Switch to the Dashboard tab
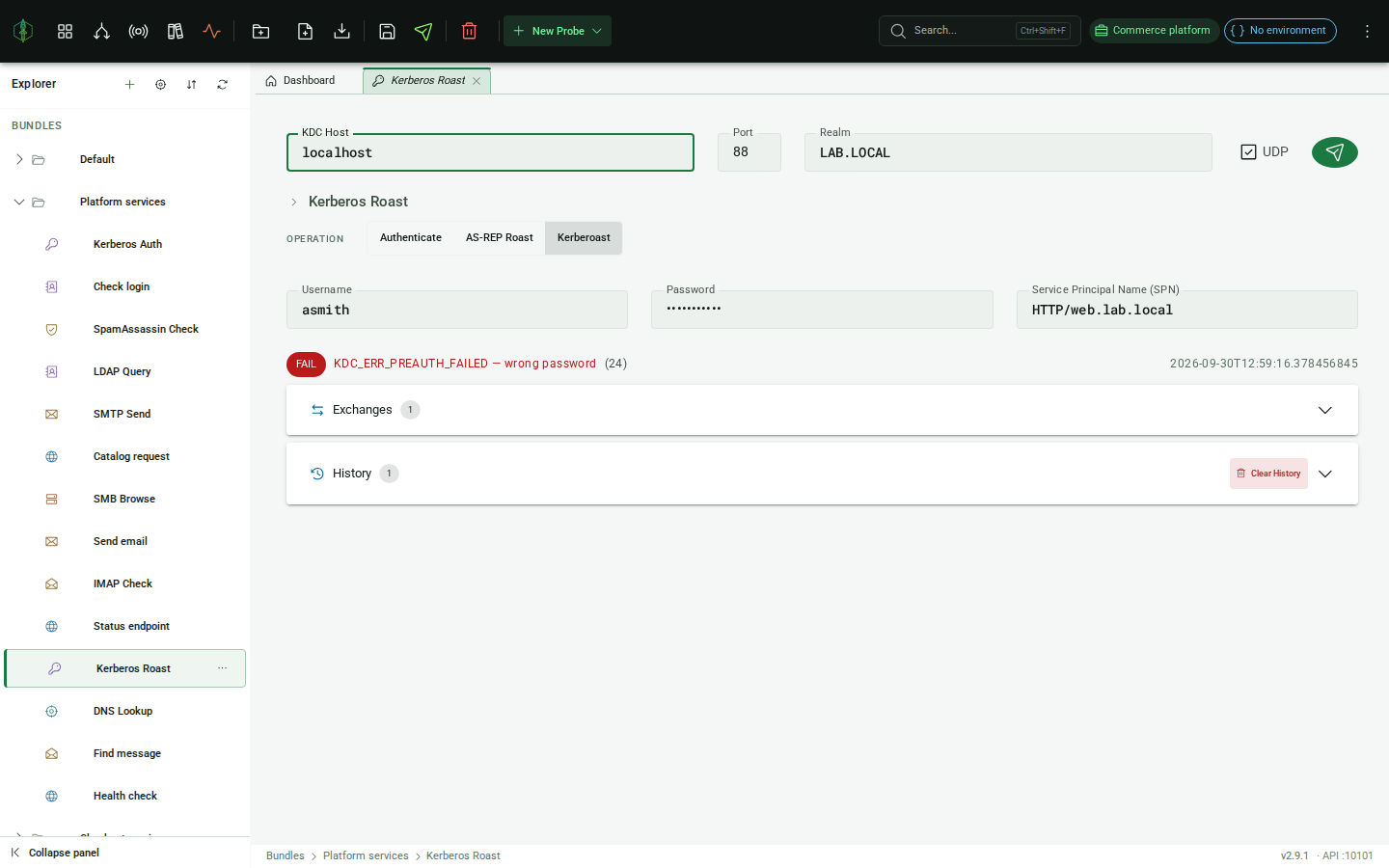The image size is (1389, 868). 300,81
